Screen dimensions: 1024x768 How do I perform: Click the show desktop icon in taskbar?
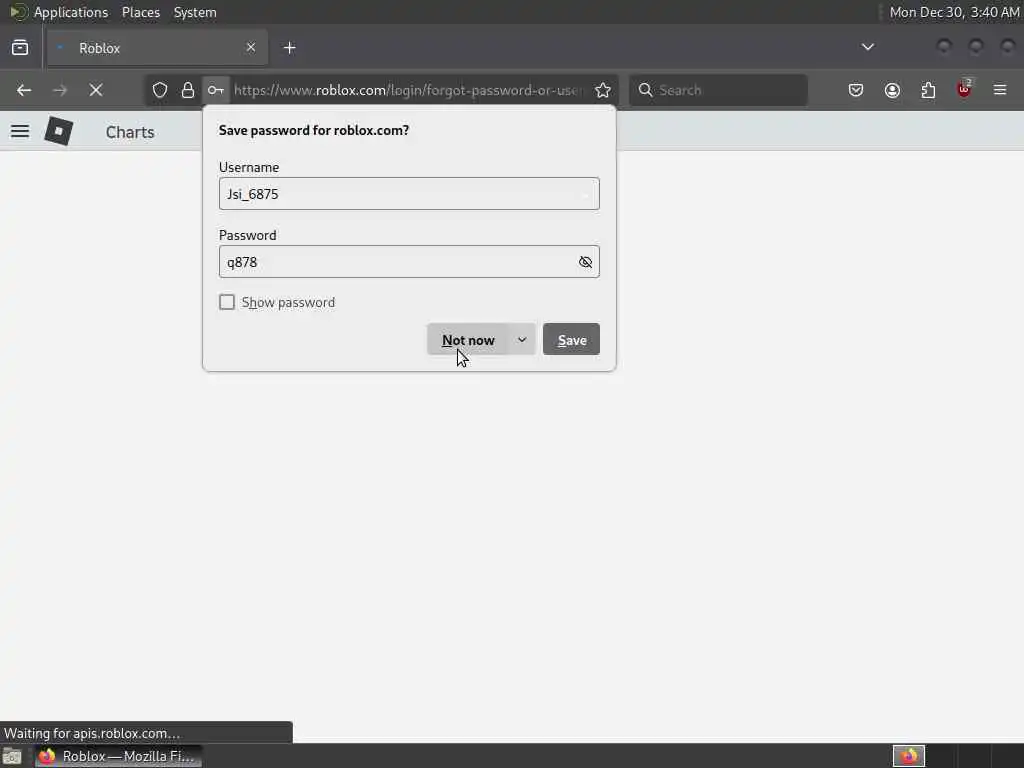[12, 757]
